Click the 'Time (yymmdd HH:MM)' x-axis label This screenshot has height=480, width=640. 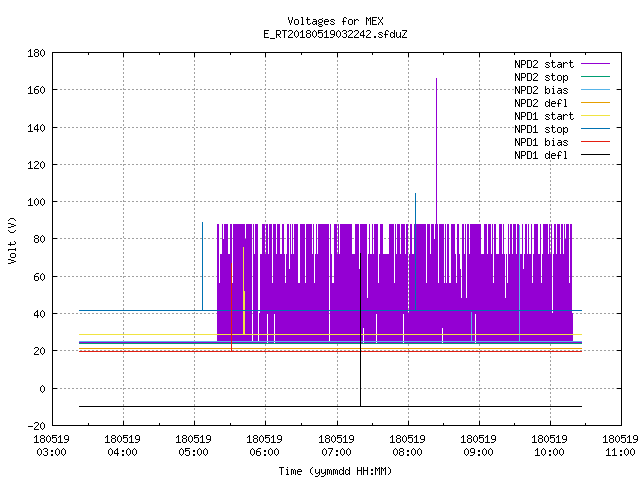point(335,471)
